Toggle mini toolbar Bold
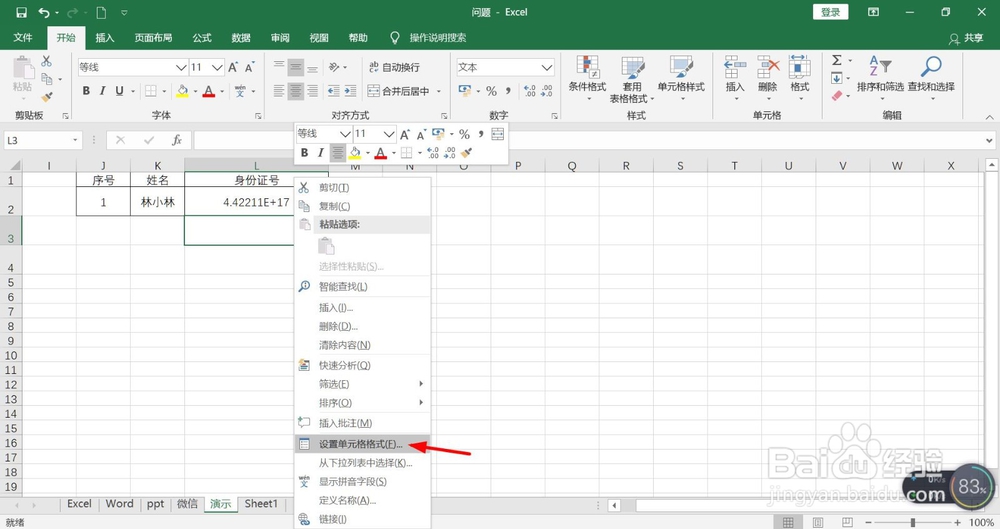Image resolution: width=1000 pixels, height=529 pixels. (304, 153)
